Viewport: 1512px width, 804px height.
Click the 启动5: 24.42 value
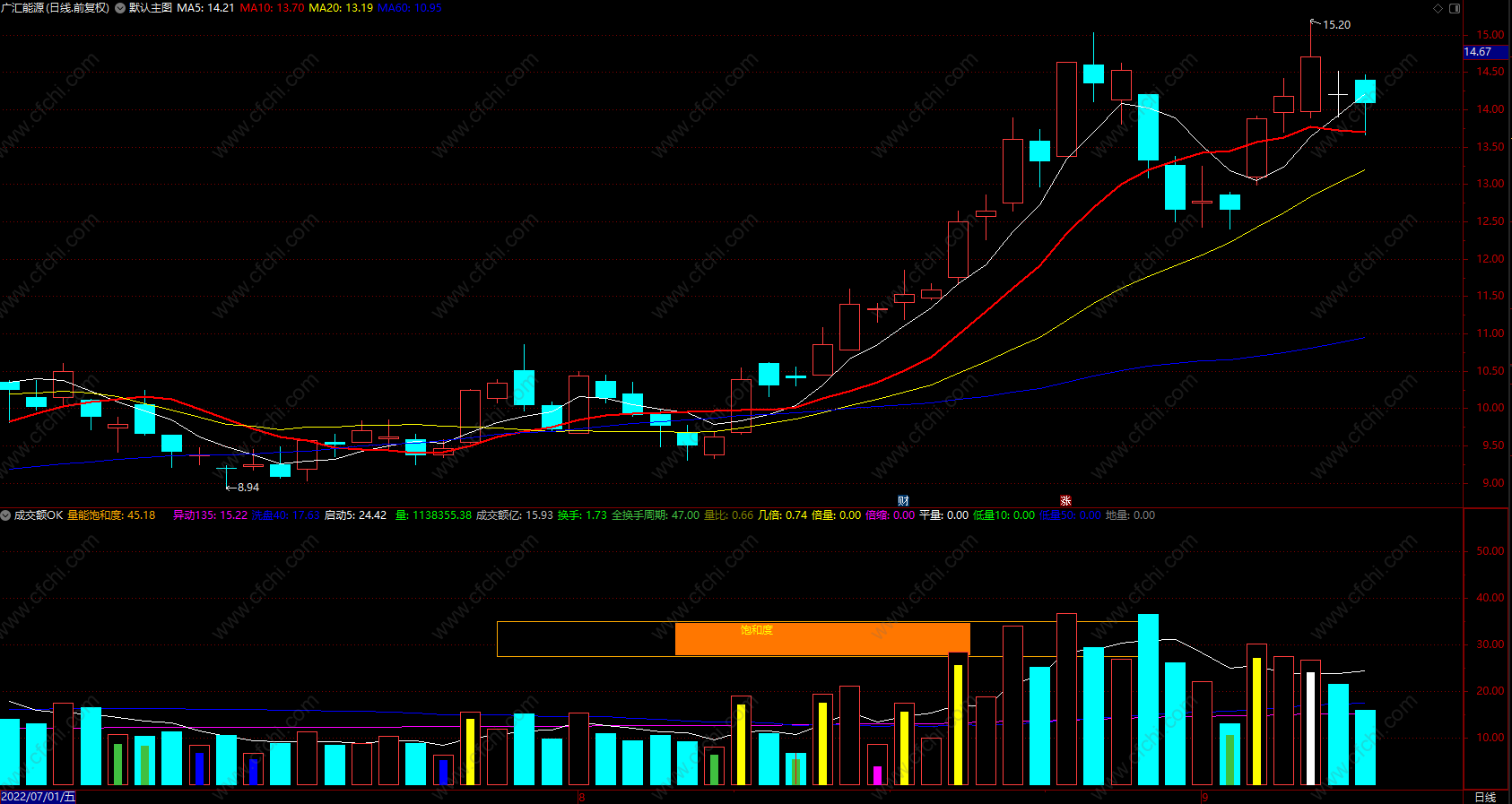355,515
